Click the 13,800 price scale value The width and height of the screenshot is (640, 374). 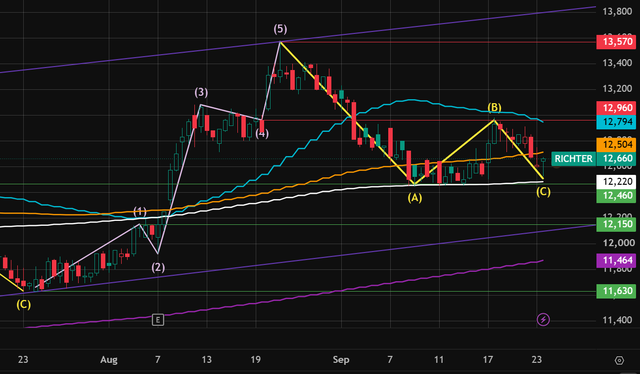(x=618, y=11)
